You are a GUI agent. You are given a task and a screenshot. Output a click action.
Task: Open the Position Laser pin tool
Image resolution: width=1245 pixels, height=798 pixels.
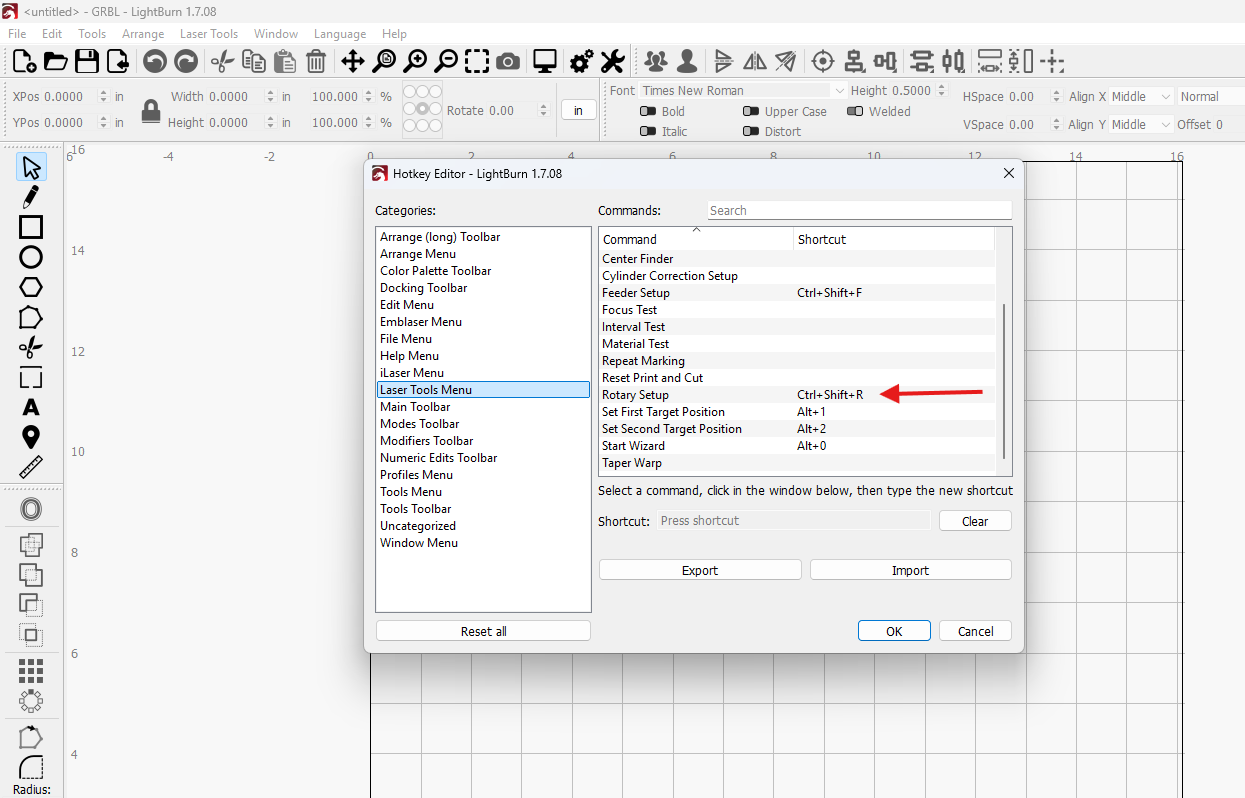[x=30, y=437]
